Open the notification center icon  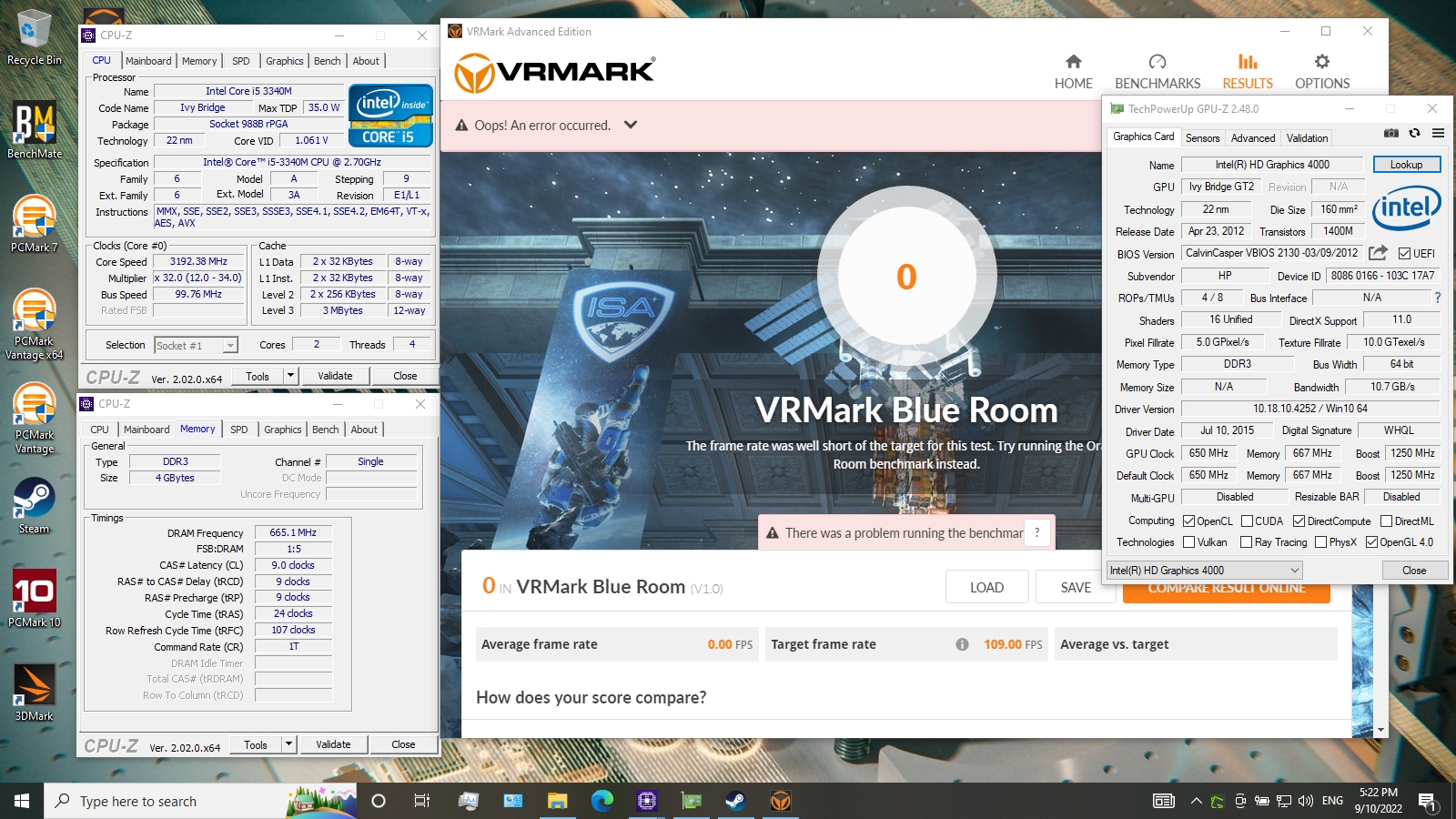1428,801
